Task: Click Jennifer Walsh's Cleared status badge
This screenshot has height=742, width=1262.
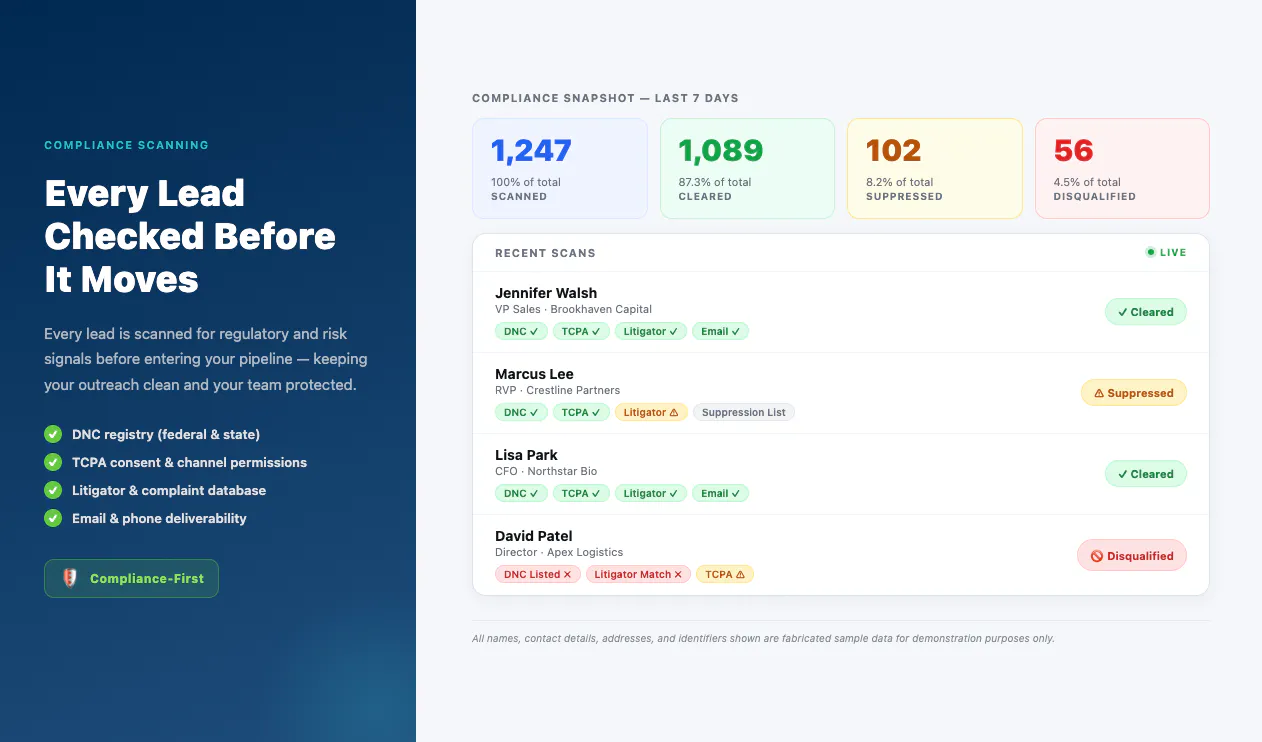Action: coord(1146,312)
